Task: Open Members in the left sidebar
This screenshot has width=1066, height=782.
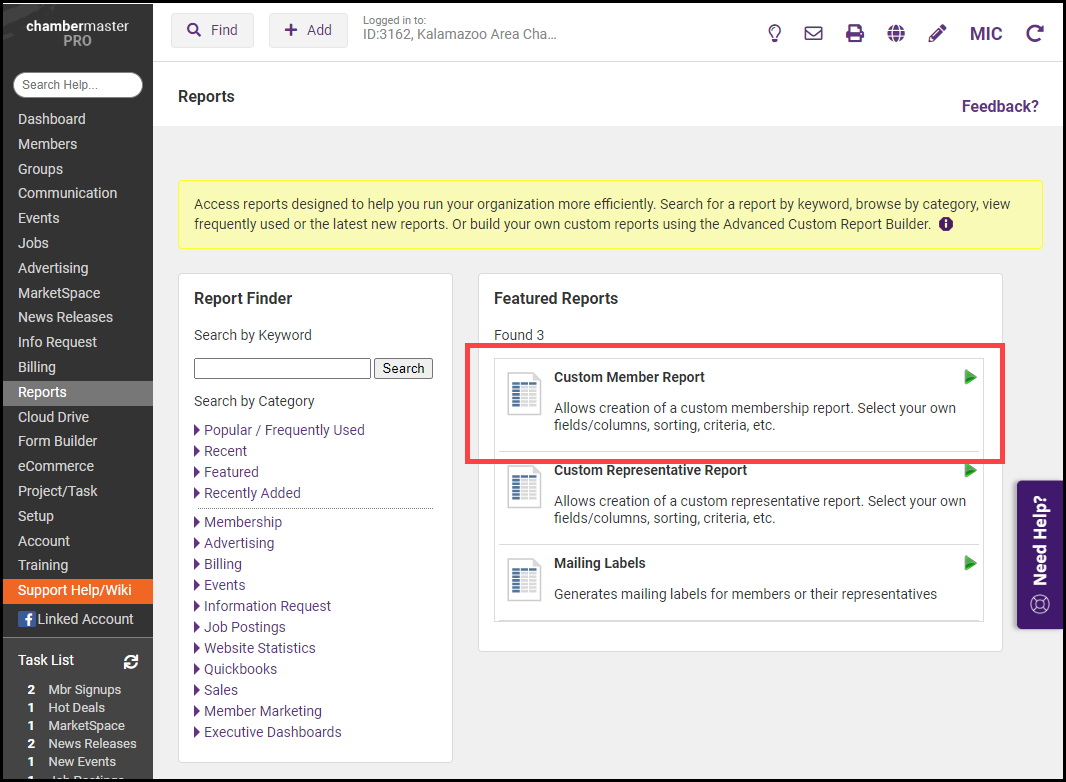Action: click(x=47, y=144)
